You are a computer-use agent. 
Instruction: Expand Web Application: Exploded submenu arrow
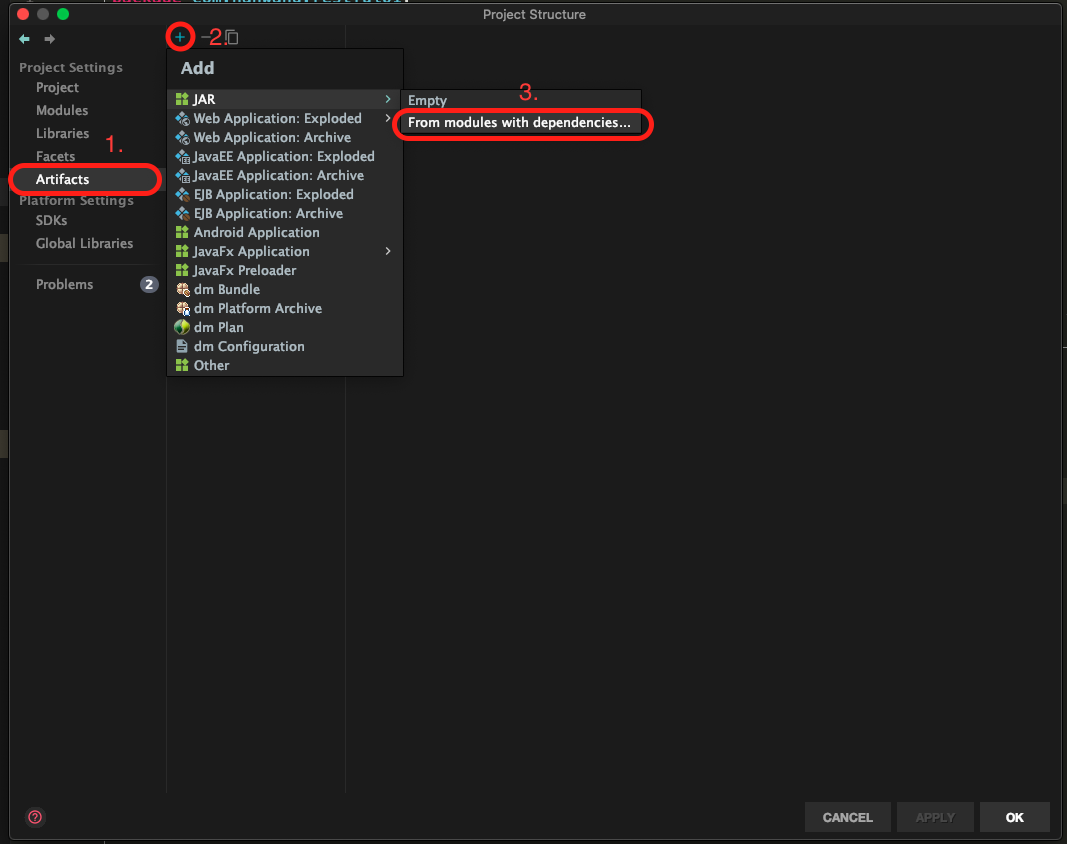coord(388,118)
